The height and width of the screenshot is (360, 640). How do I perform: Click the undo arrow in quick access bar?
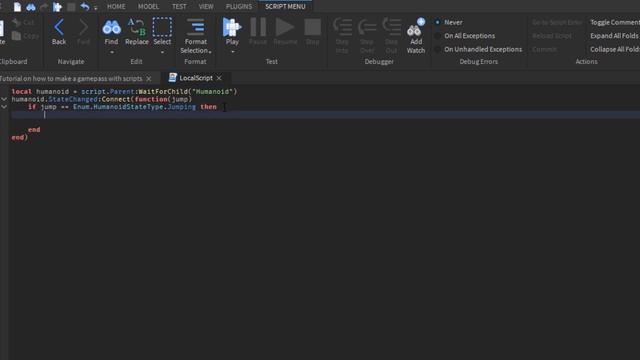click(84, 7)
